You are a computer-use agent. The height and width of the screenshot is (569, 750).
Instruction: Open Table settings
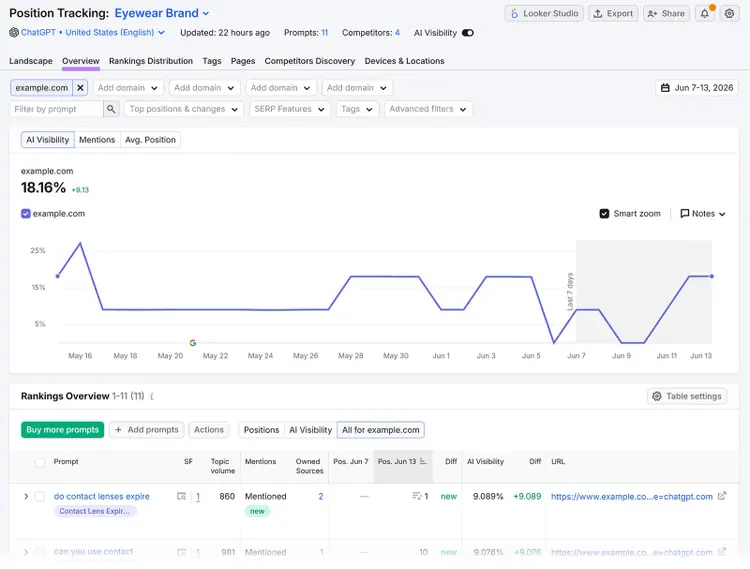687,396
